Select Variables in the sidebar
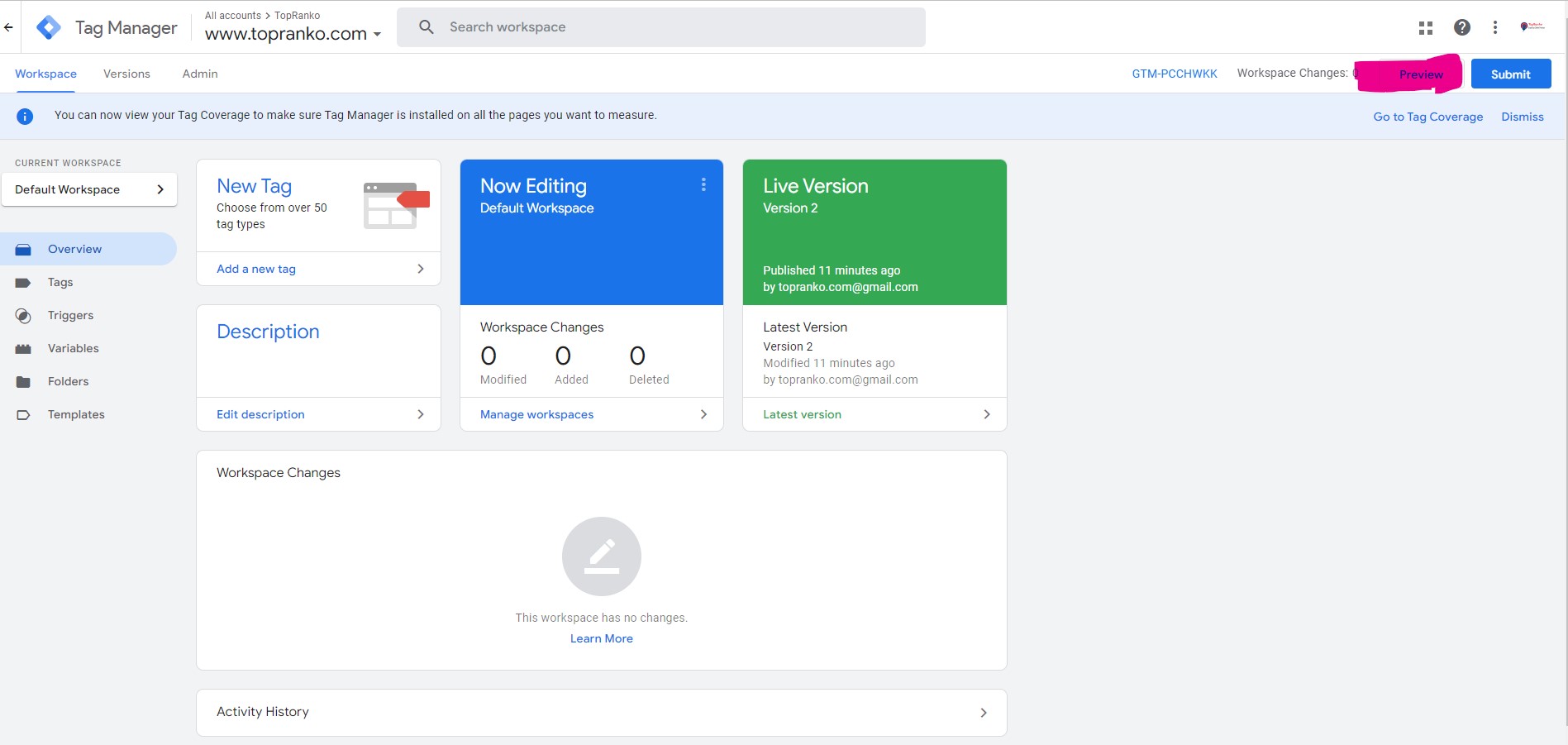This screenshot has height=745, width=1568. pos(88,348)
